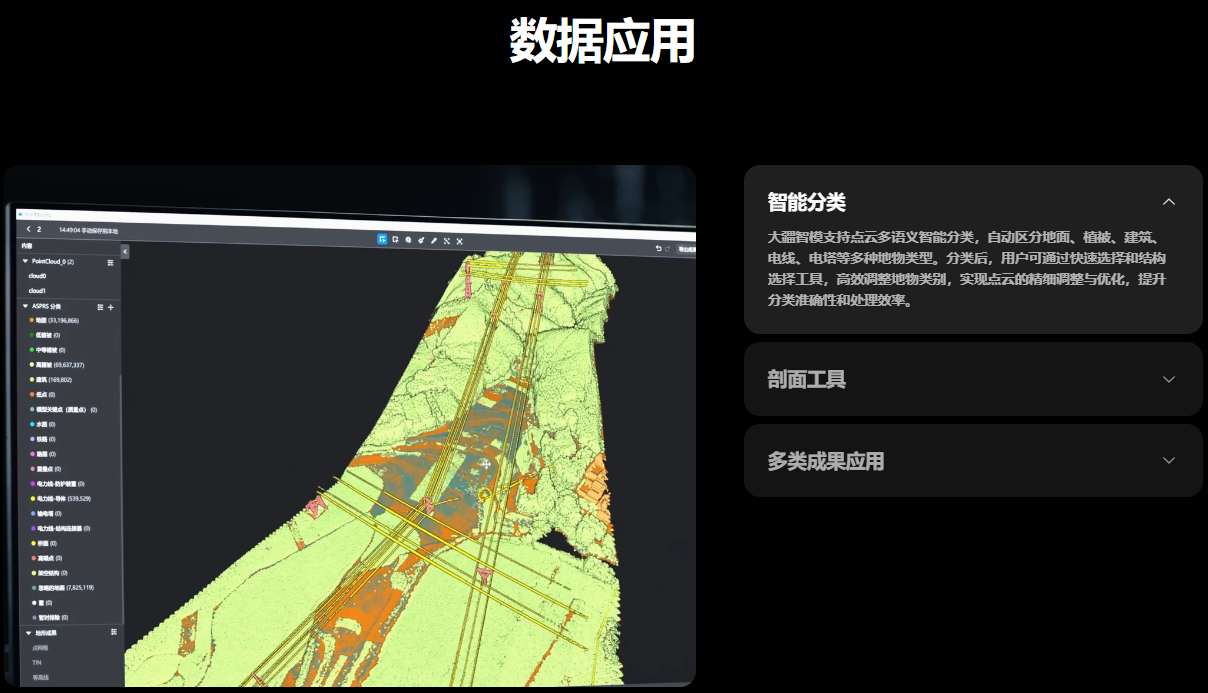Select the highlighted blue selection tool in toolbar

click(x=382, y=240)
